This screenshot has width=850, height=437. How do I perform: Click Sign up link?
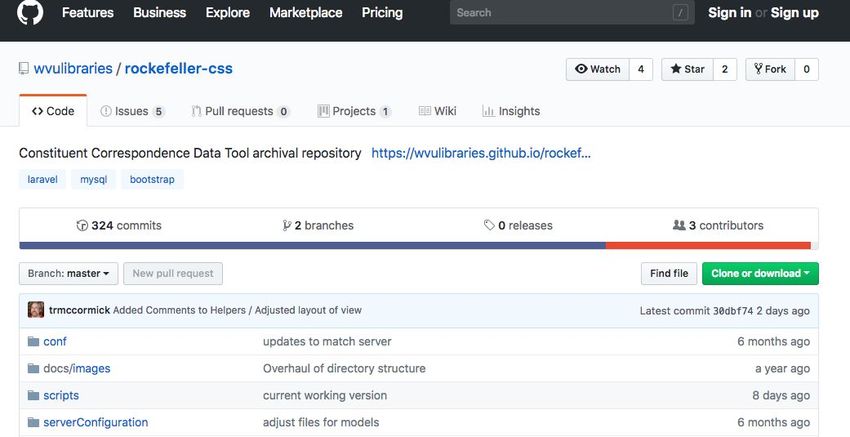795,12
